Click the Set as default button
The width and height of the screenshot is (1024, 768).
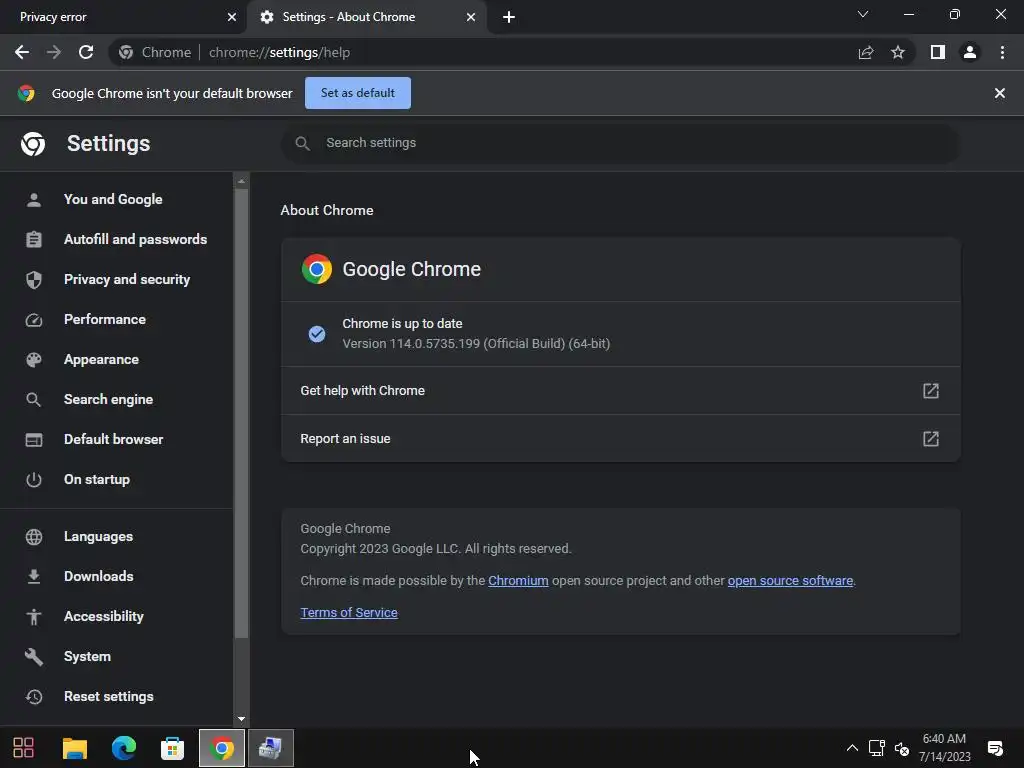pyautogui.click(x=358, y=93)
